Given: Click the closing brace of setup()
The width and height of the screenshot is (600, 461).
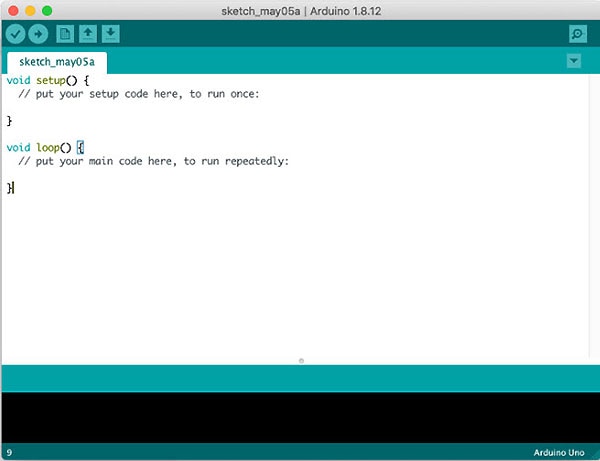Looking at the screenshot, I should coord(10,120).
